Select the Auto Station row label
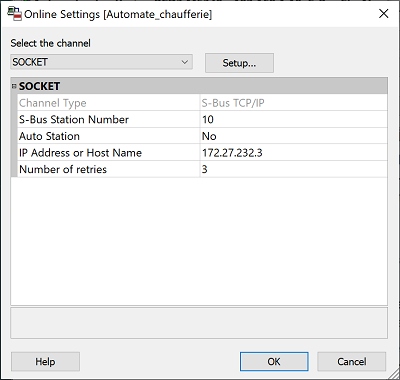The width and height of the screenshot is (400, 380). 49,136
